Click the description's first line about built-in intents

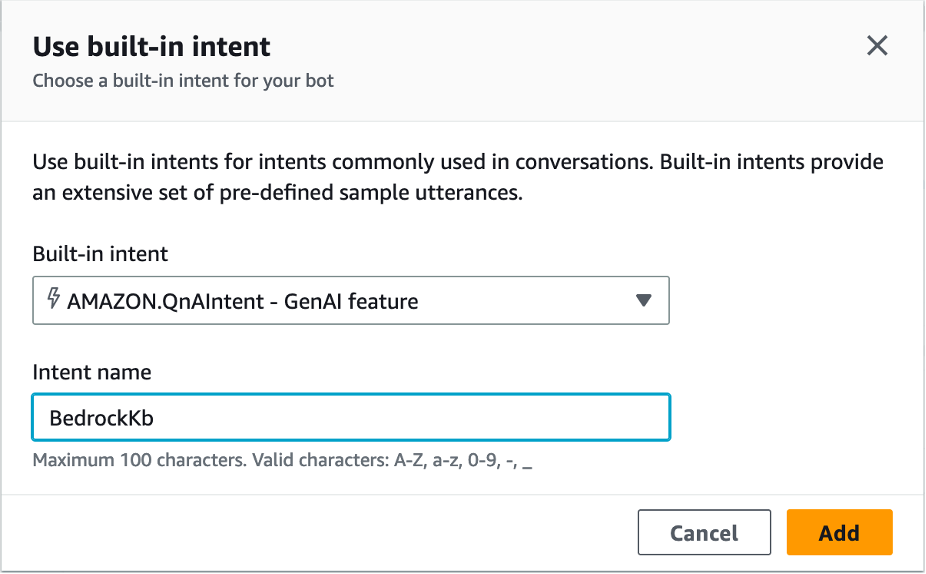pyautogui.click(x=458, y=162)
